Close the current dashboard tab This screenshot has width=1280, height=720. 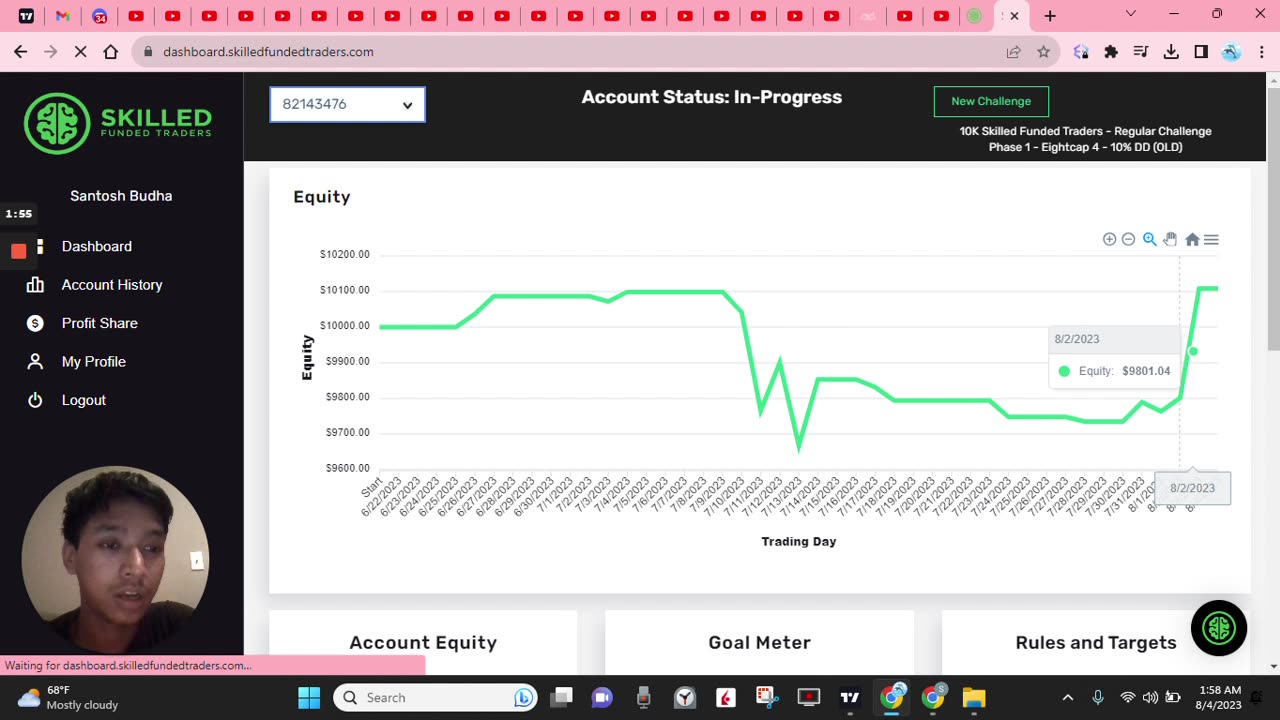click(x=1014, y=16)
